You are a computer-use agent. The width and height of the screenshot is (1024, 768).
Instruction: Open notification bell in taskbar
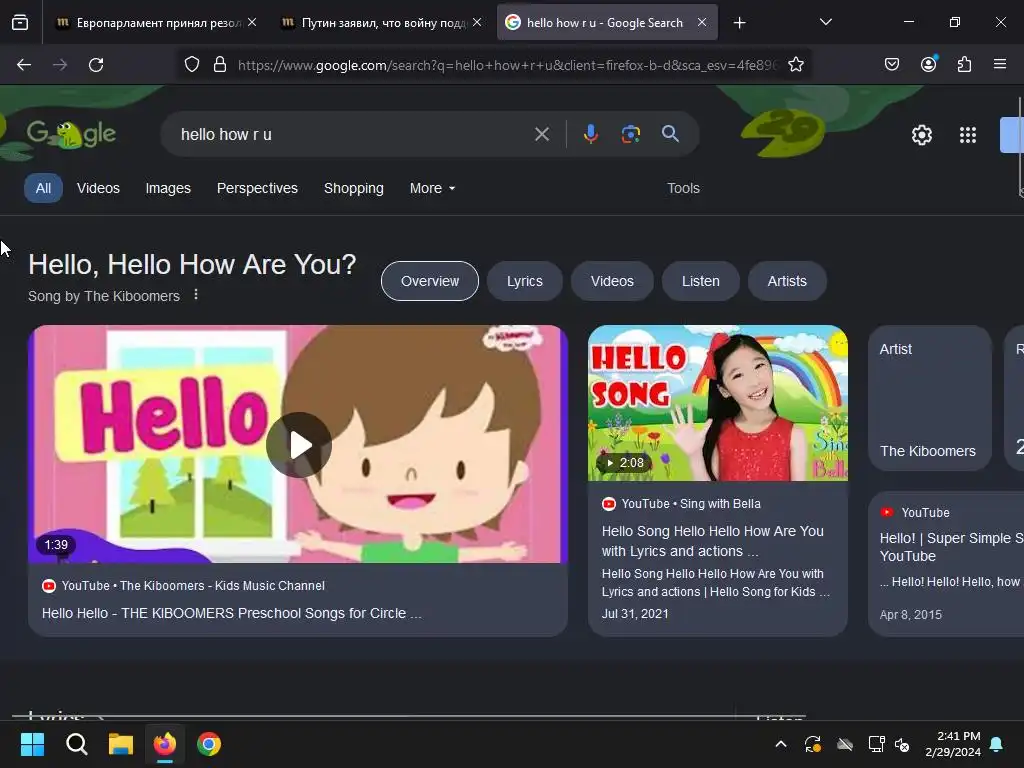tap(997, 744)
